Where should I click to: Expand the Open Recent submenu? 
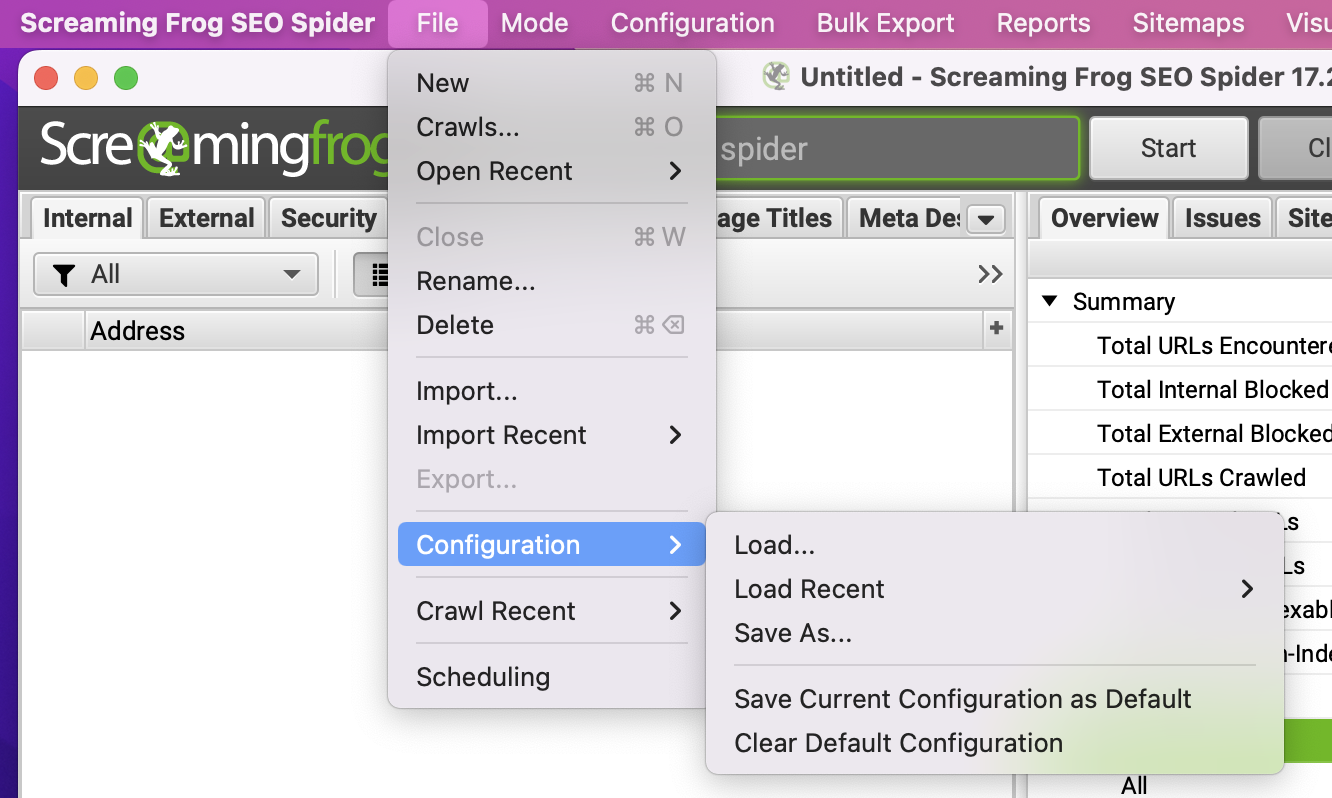(x=549, y=171)
